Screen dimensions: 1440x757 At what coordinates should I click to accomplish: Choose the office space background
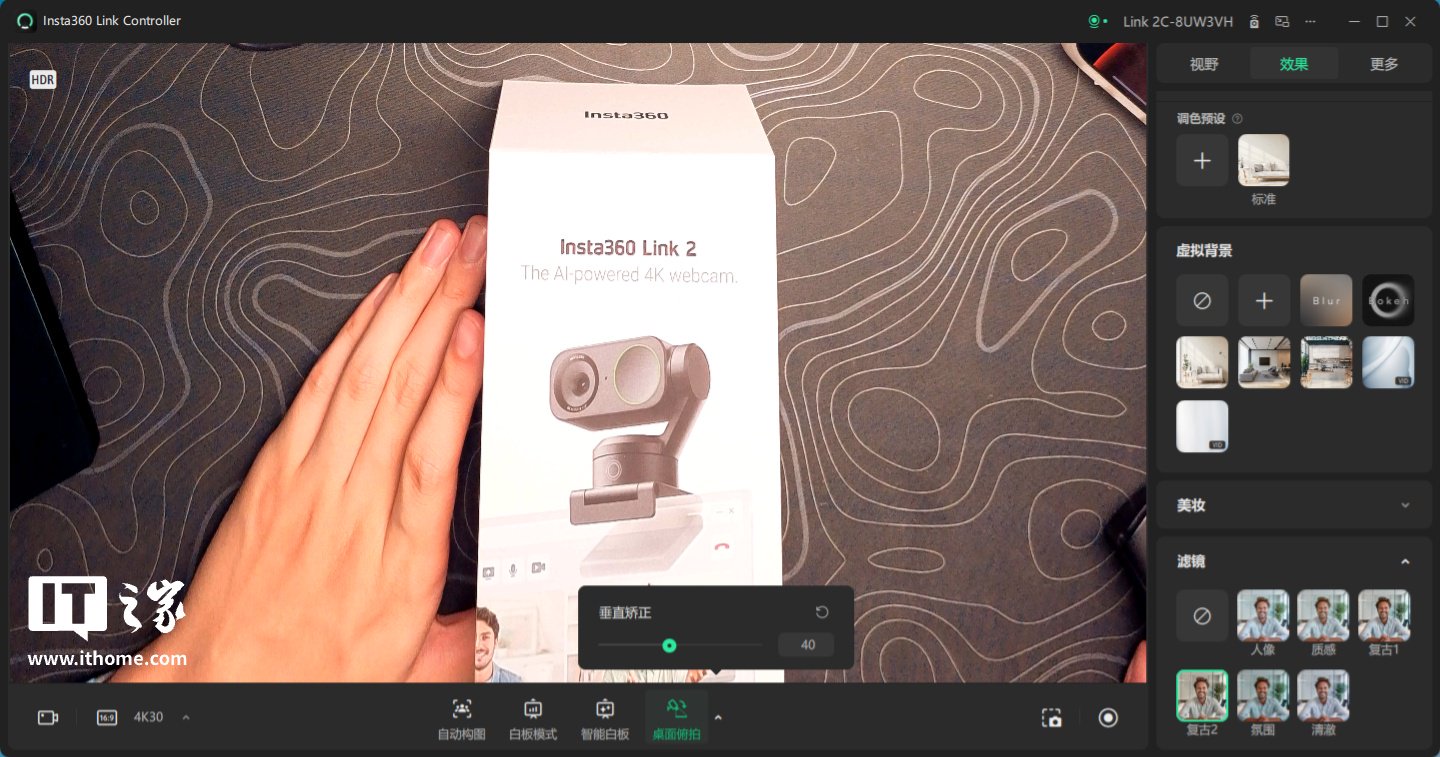click(1326, 362)
